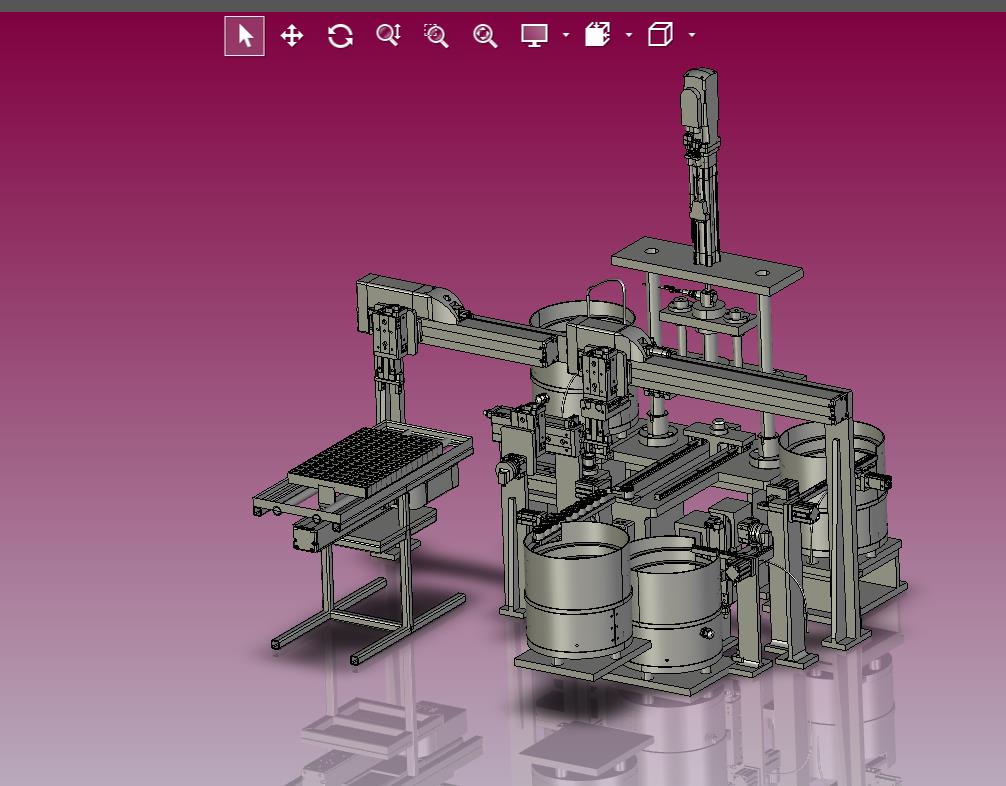Pick the zoom in/out magnifier tool

tap(388, 37)
